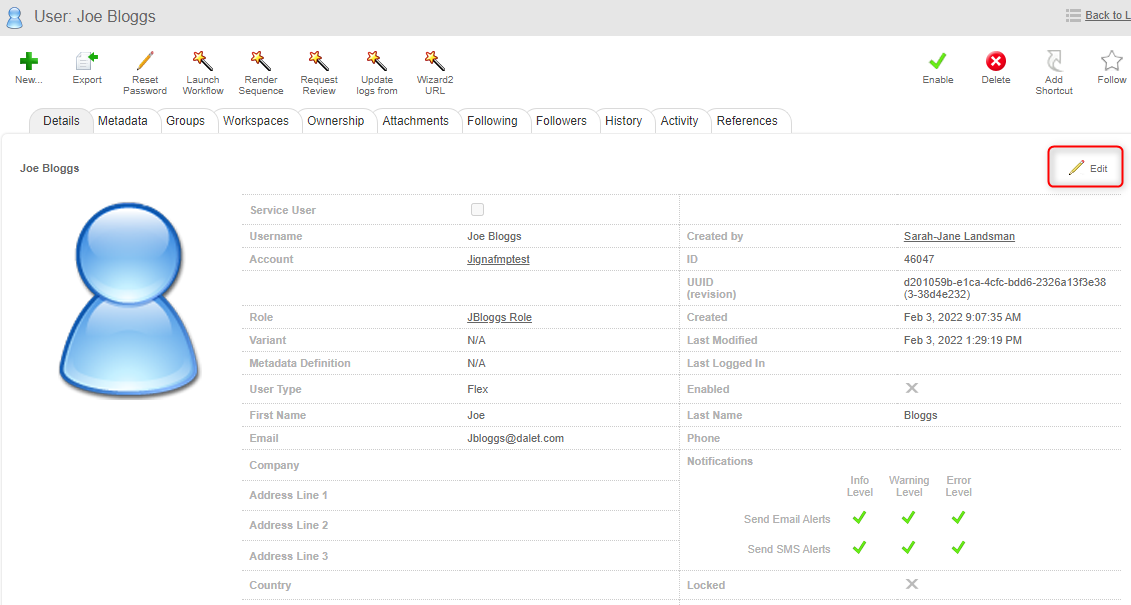Click the Render Sequence icon

(x=261, y=61)
